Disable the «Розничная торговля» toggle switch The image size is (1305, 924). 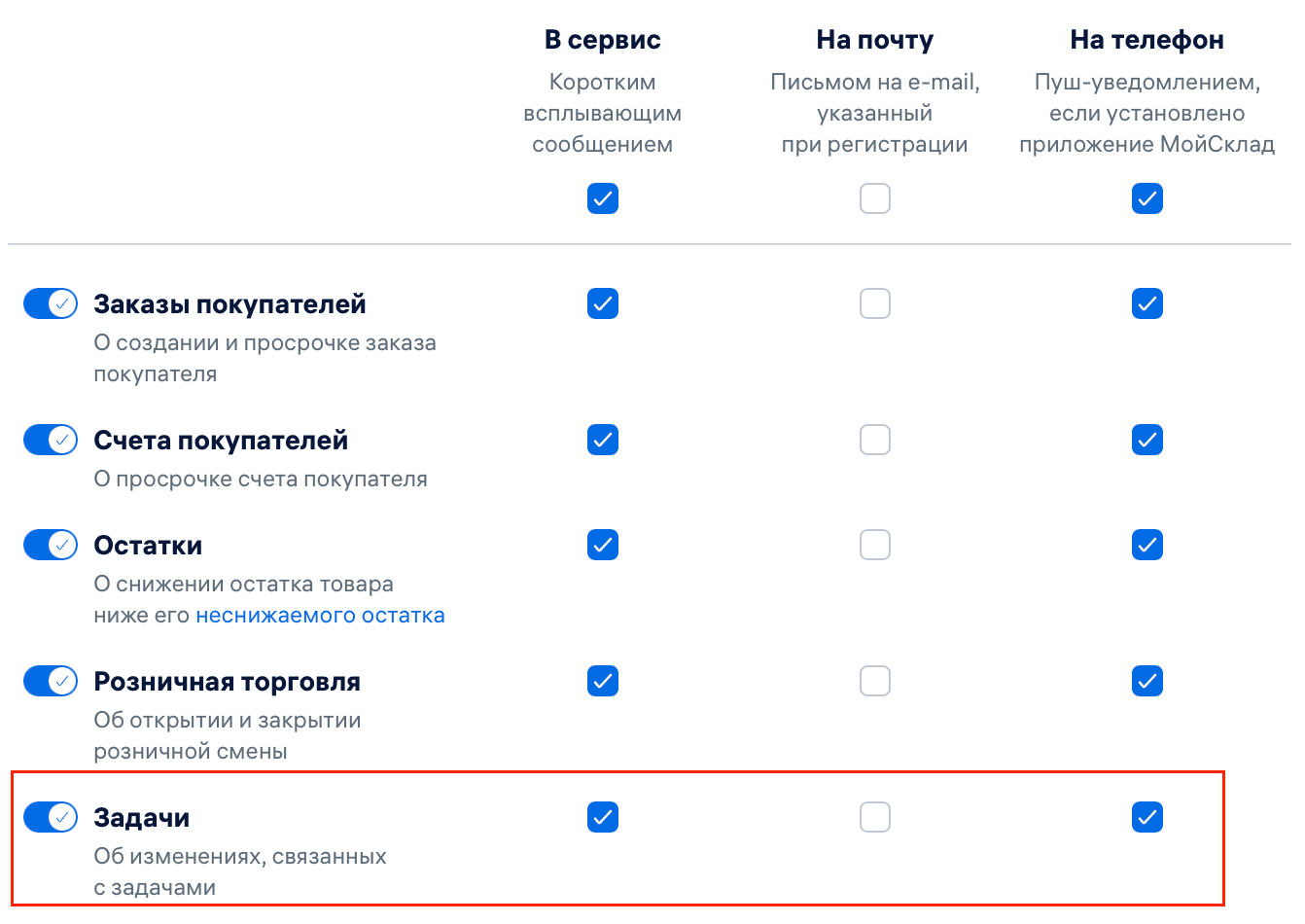[50, 681]
